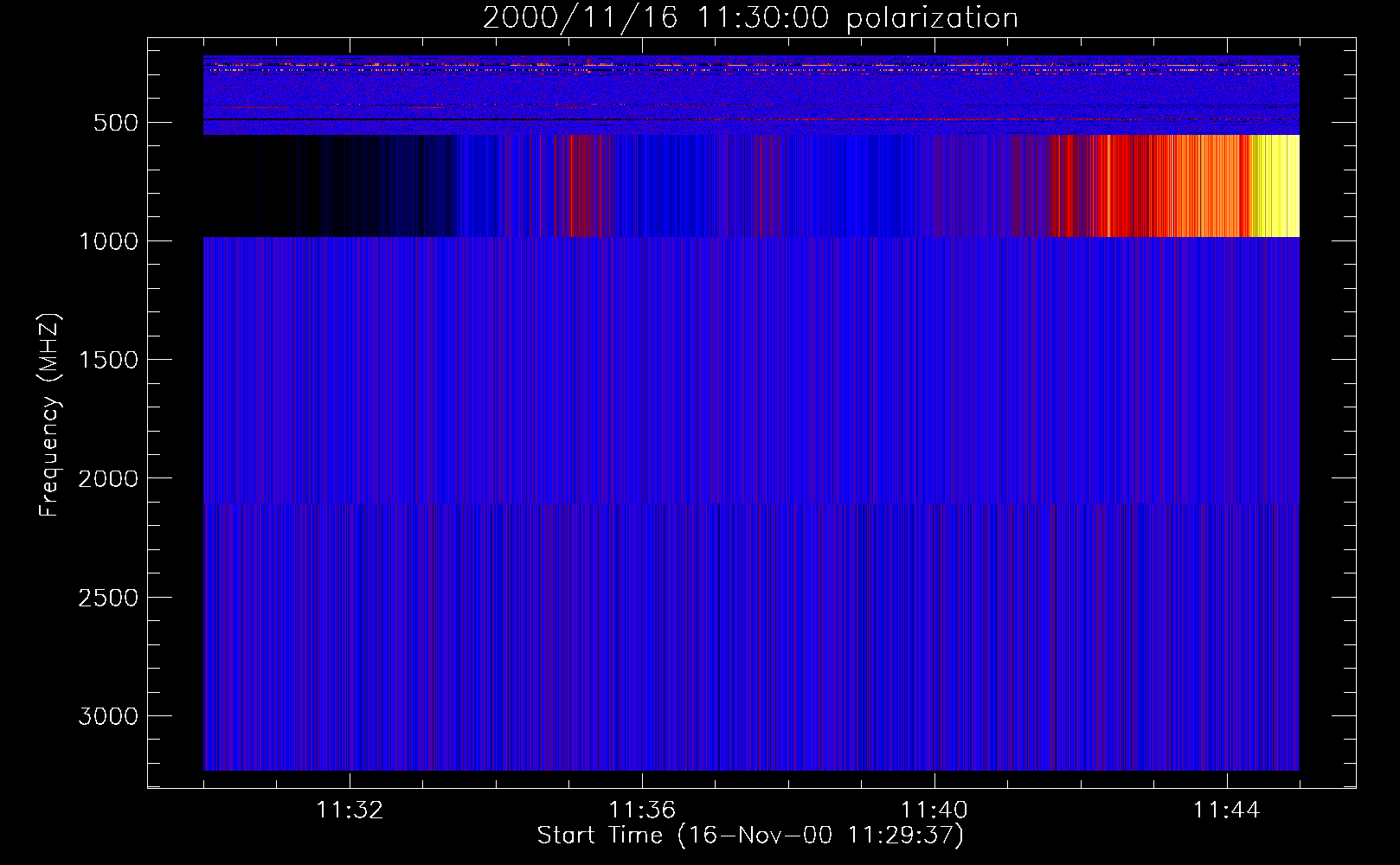Click the 2000 frequency tick label

108,479
